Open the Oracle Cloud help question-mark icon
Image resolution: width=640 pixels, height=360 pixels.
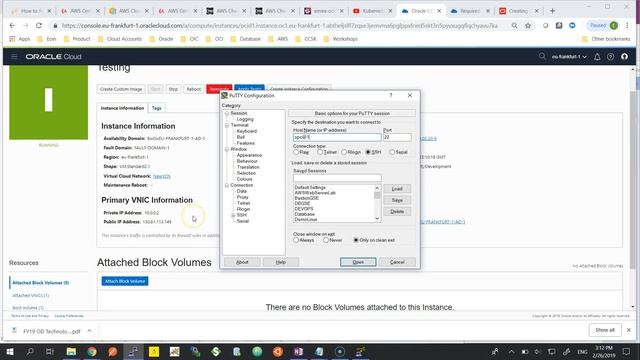(x=611, y=57)
